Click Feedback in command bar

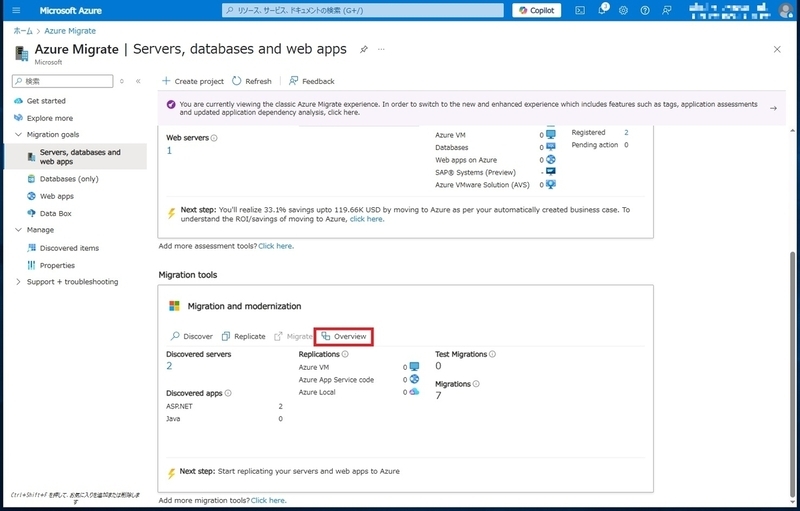pyautogui.click(x=312, y=81)
